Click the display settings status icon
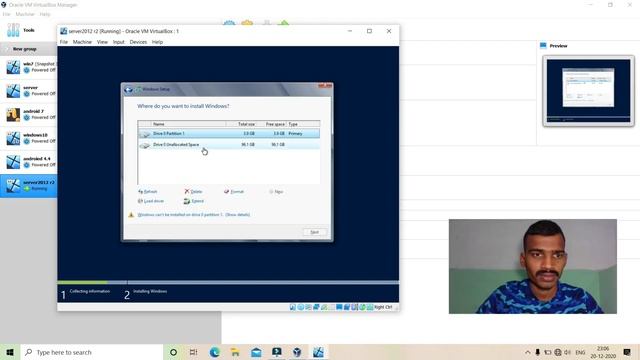The width and height of the screenshot is (640, 360). click(x=339, y=307)
